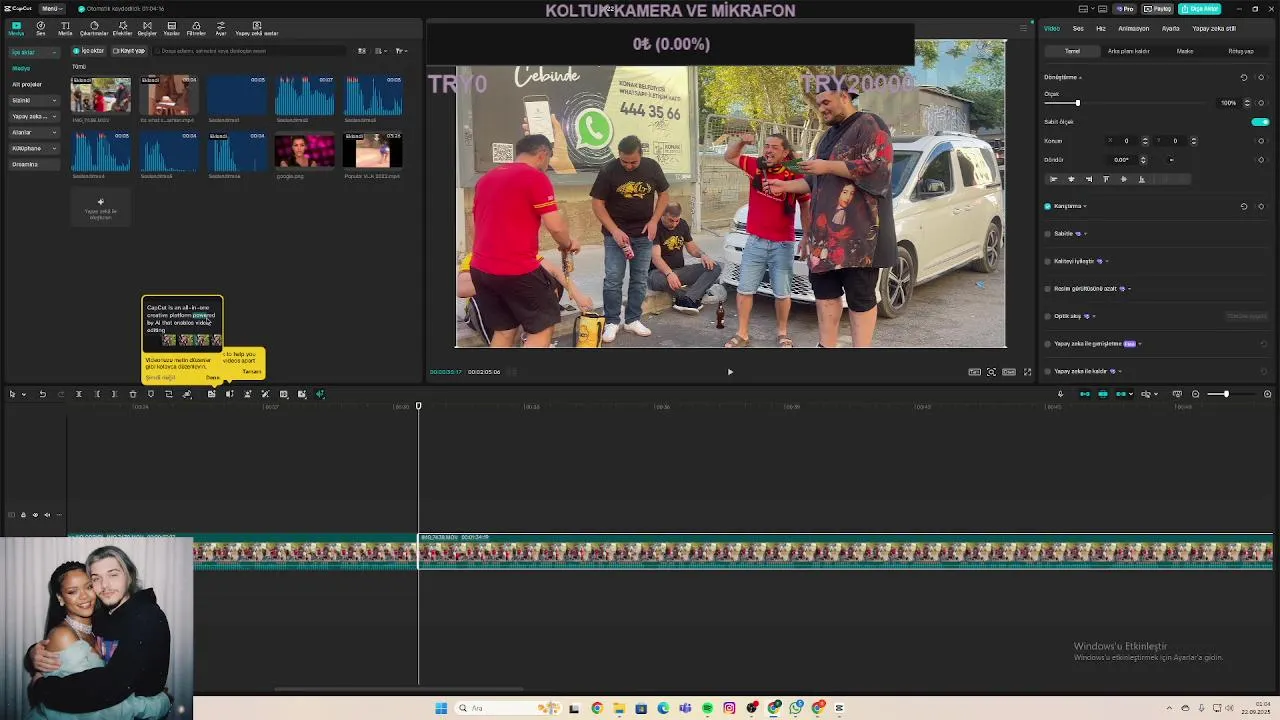The height and width of the screenshot is (720, 1280).
Task: Click zoom out minus icon on timeline
Action: (x=1195, y=394)
